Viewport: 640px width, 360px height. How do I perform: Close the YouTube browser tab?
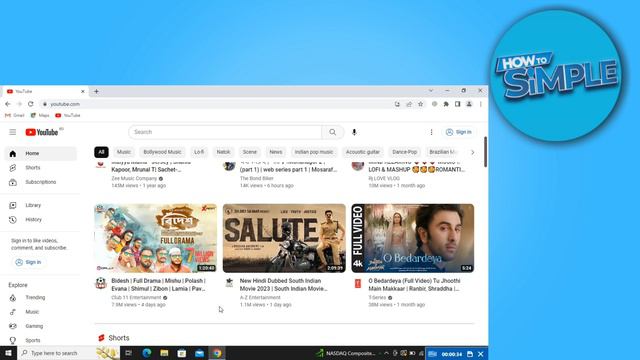pos(83,91)
